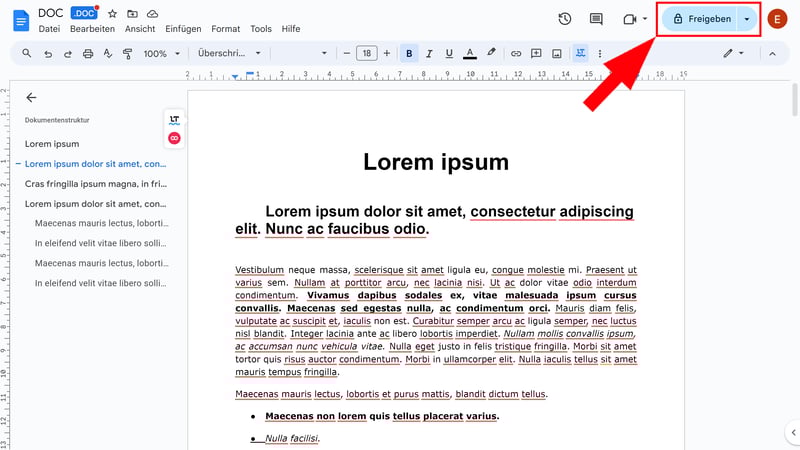This screenshot has width=800, height=450.
Task: Click the Freigeben share button
Action: pos(701,19)
